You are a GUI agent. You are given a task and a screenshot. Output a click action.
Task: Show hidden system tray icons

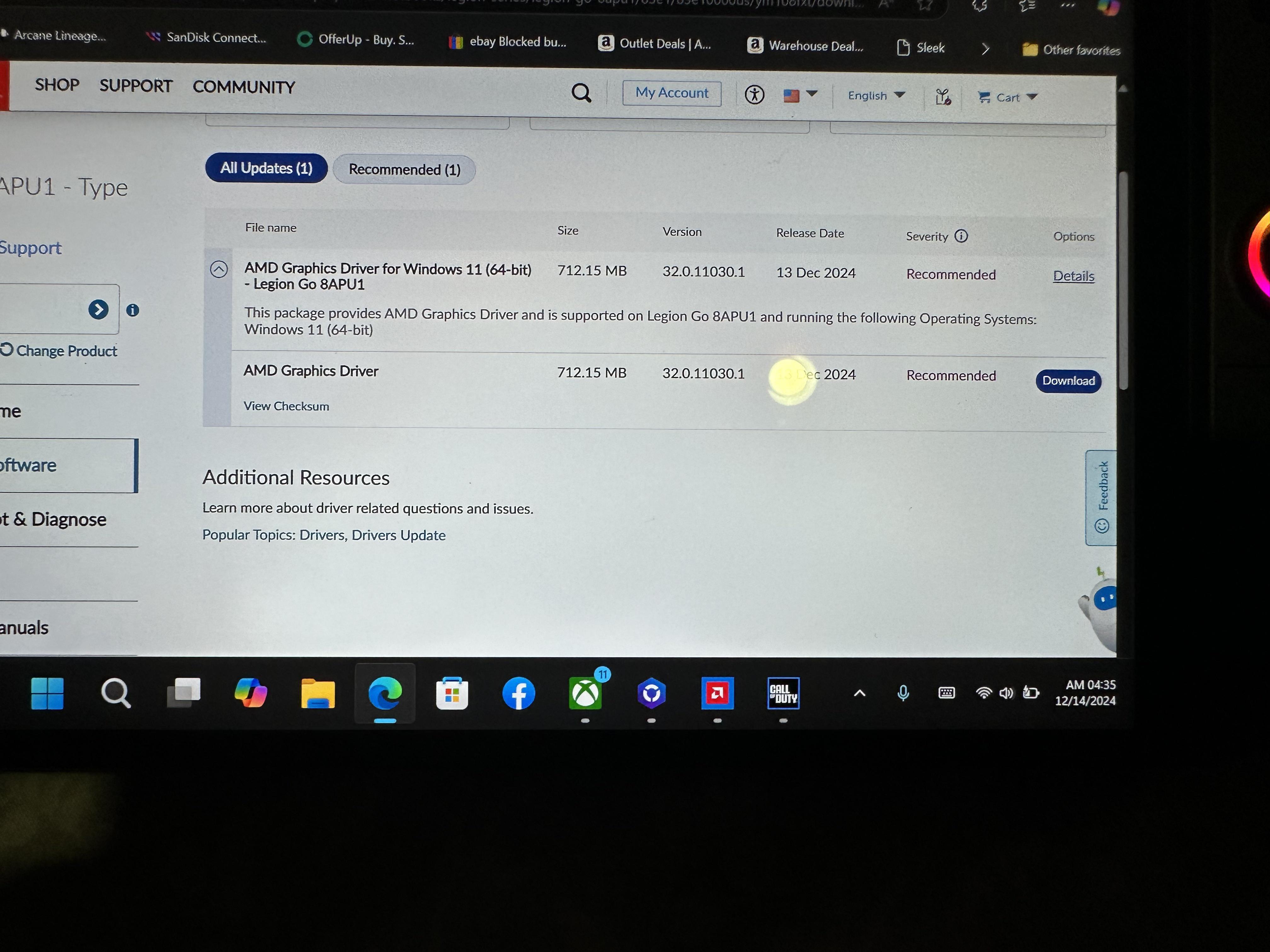point(860,693)
